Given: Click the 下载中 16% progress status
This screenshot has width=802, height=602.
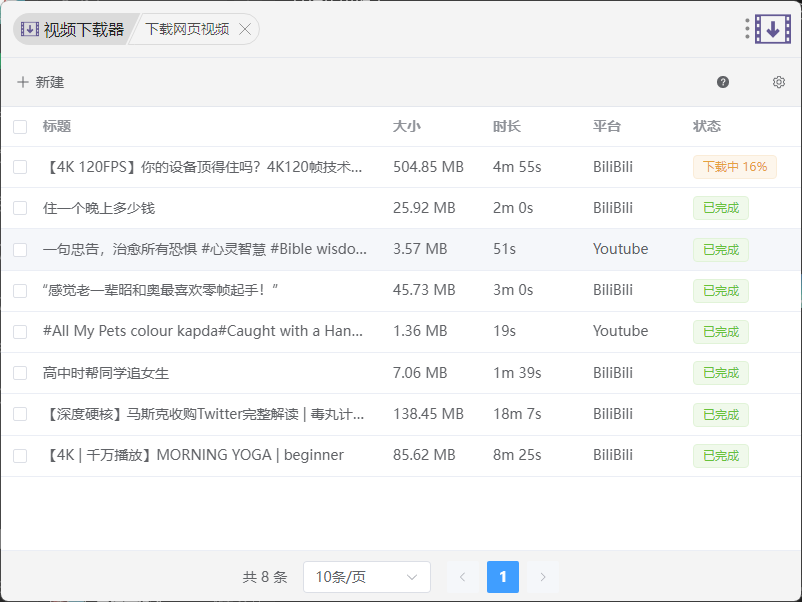Looking at the screenshot, I should (734, 167).
